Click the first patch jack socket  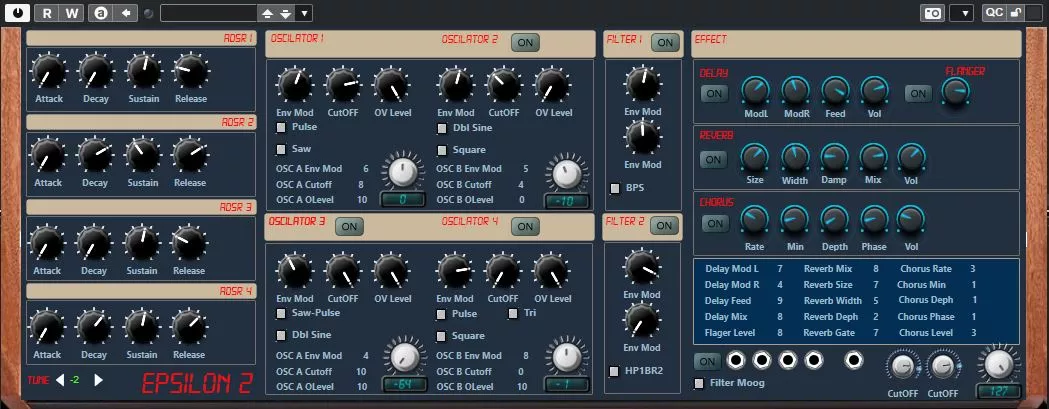point(736,360)
